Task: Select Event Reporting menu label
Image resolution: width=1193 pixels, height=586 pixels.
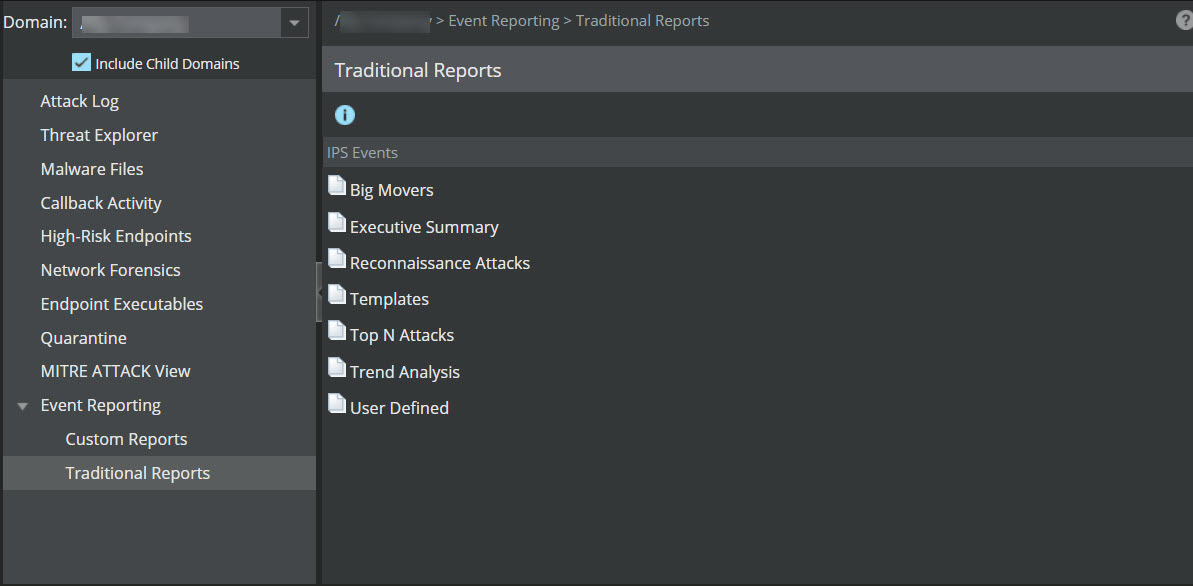Action: click(100, 406)
